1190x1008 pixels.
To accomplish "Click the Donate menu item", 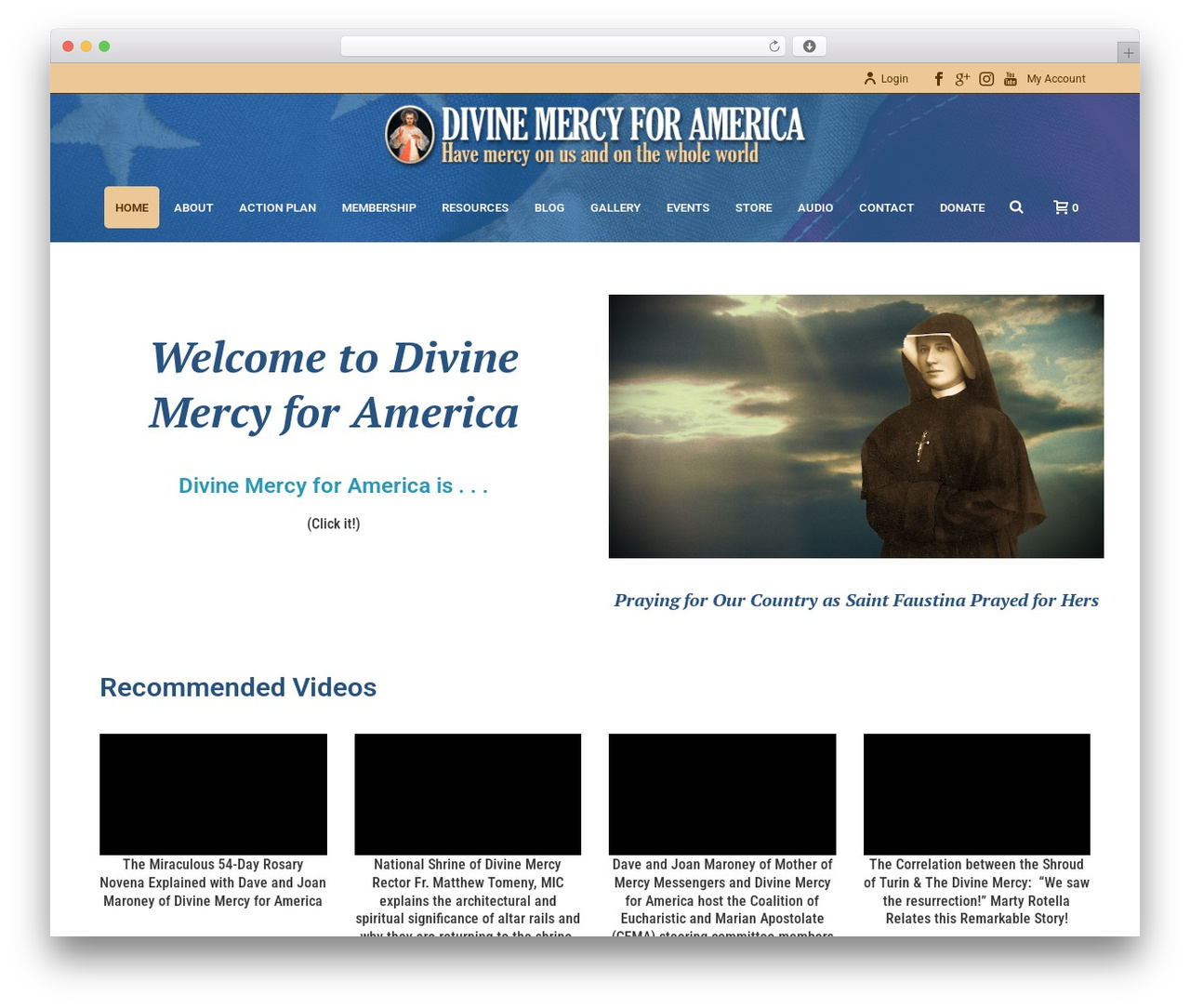I will 962,207.
